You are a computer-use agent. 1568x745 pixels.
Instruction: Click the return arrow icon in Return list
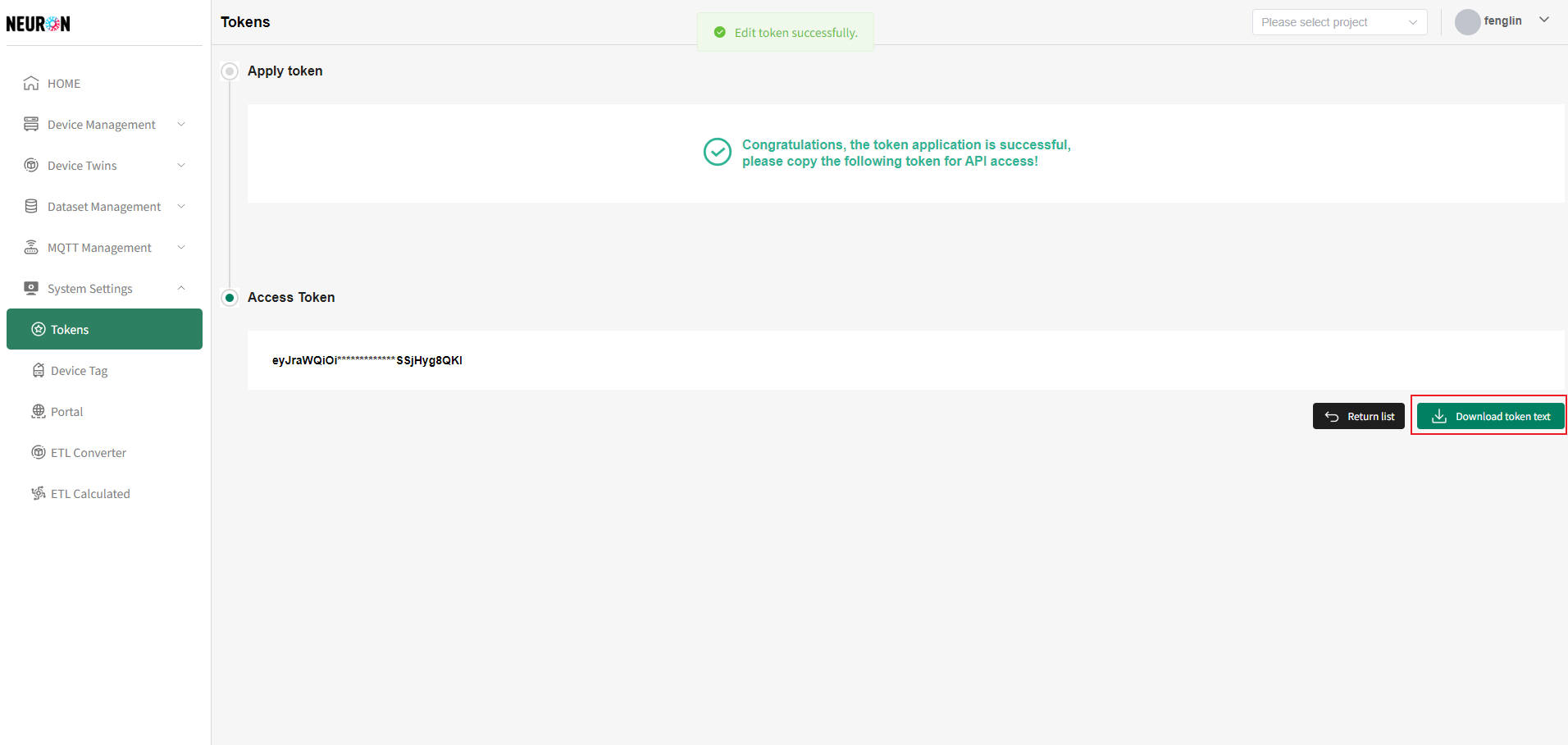pos(1332,417)
